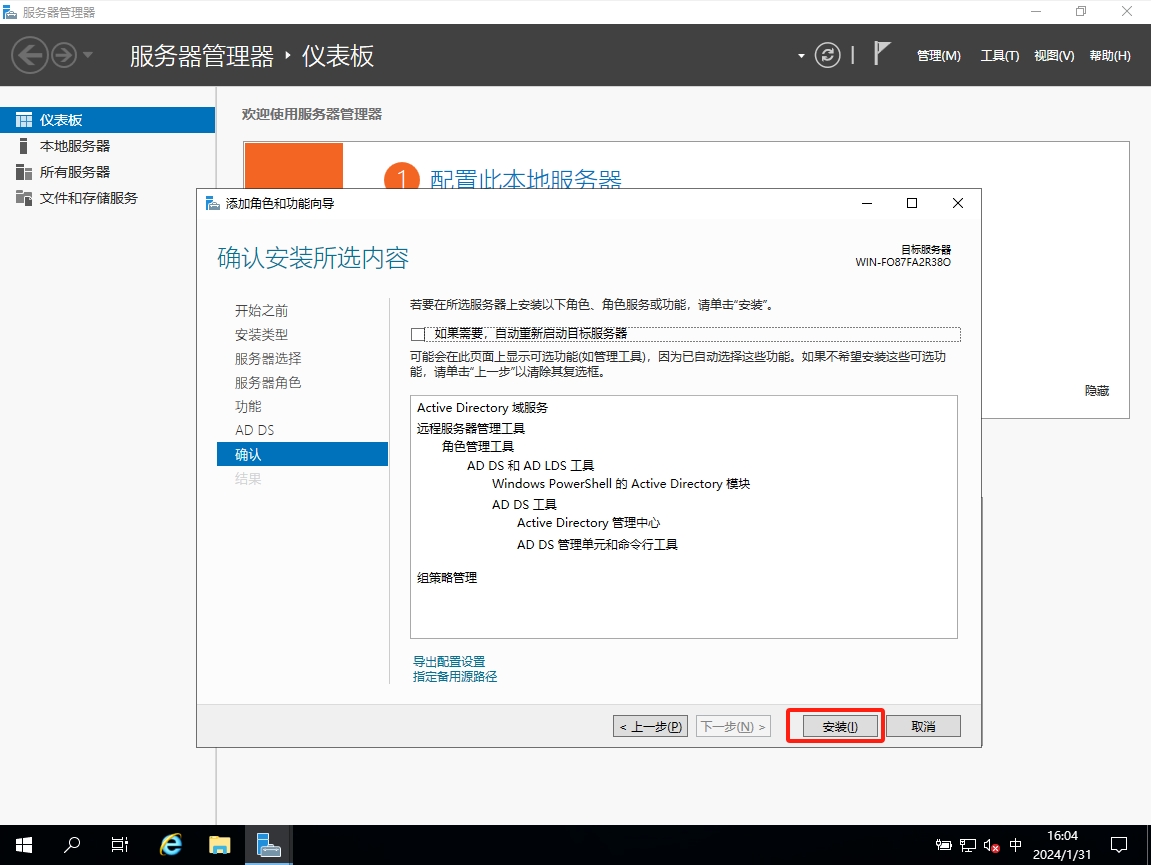Image resolution: width=1151 pixels, height=865 pixels.
Task: Click the 安装 install button
Action: pos(835,727)
